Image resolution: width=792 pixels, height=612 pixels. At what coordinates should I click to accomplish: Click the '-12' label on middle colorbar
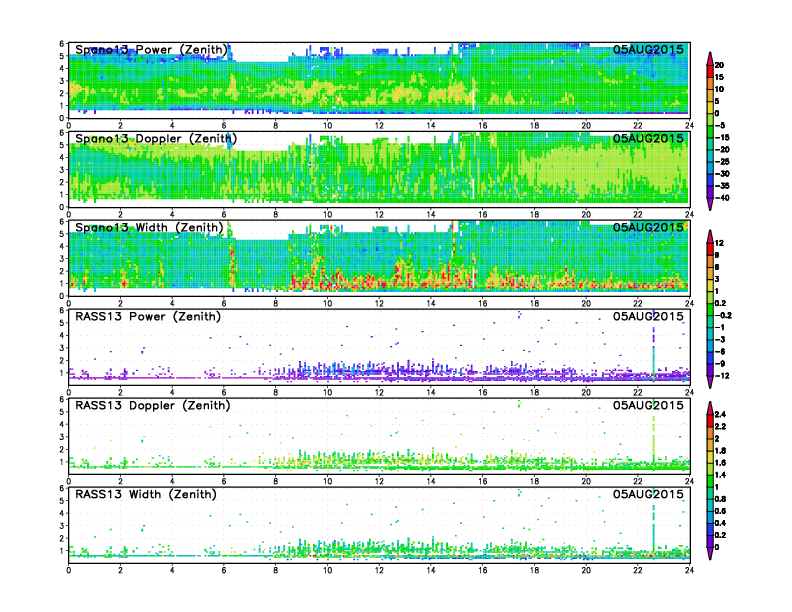722,376
